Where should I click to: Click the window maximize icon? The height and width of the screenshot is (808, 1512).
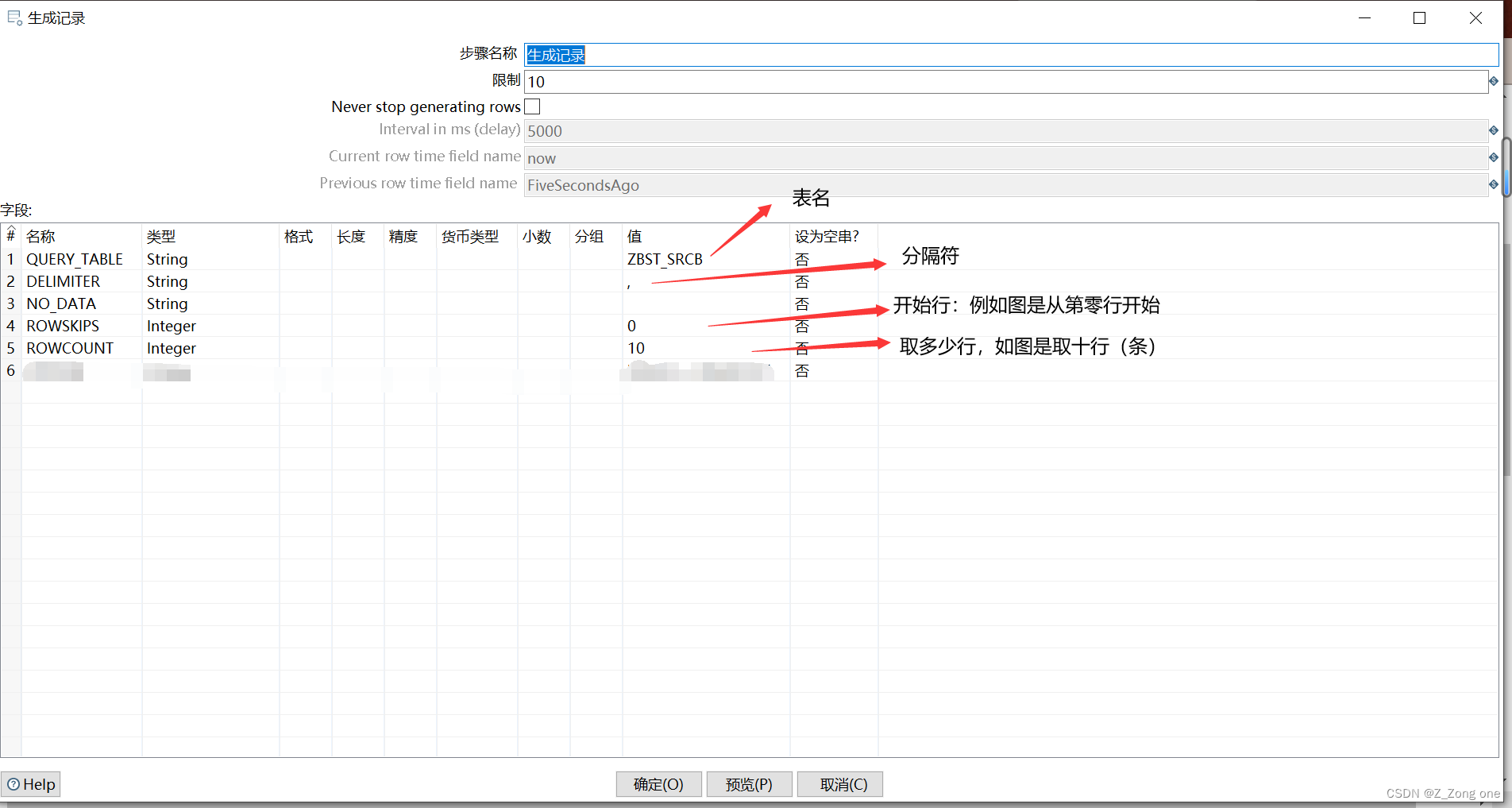click(1420, 17)
